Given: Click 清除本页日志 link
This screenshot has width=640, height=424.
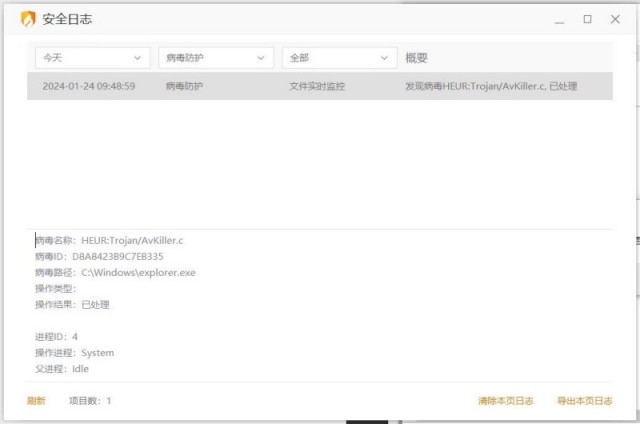Looking at the screenshot, I should click(506, 401).
